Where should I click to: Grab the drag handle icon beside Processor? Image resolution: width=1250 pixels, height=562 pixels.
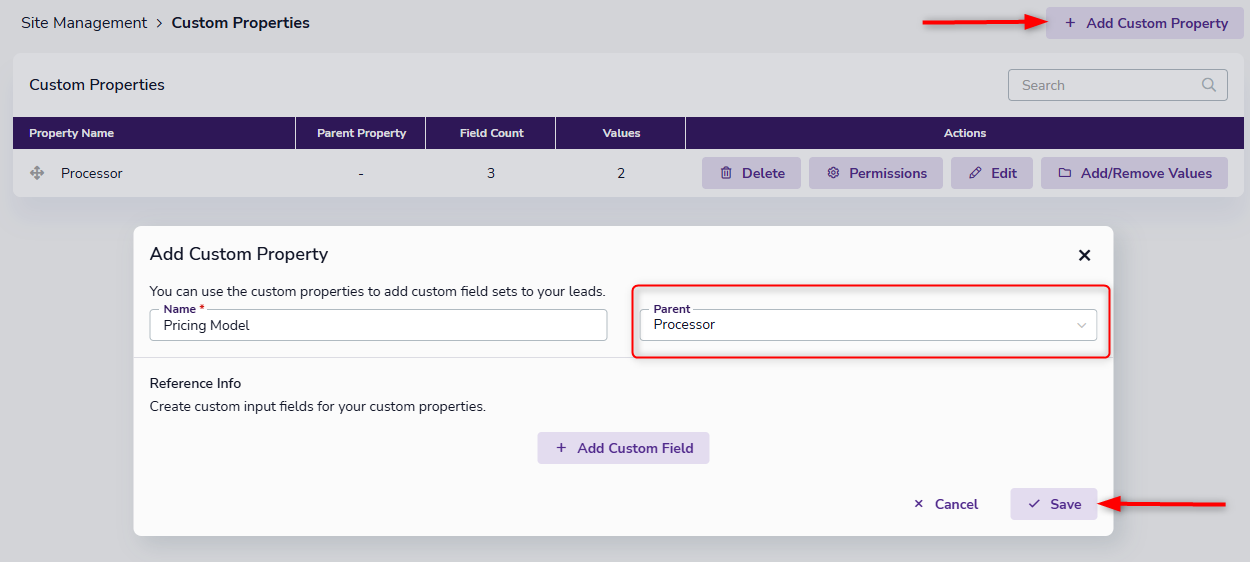coord(37,173)
